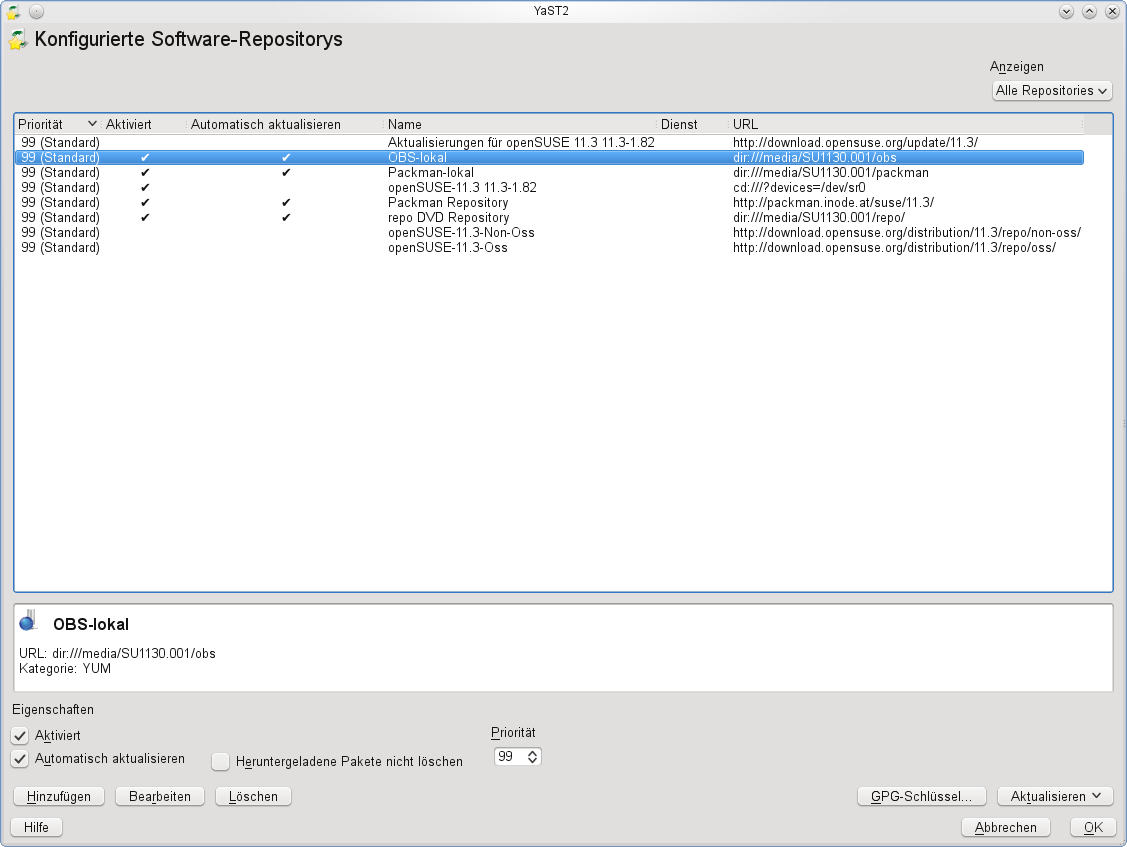Select the openSUSE-11.3-Oss repository name

(x=448, y=248)
